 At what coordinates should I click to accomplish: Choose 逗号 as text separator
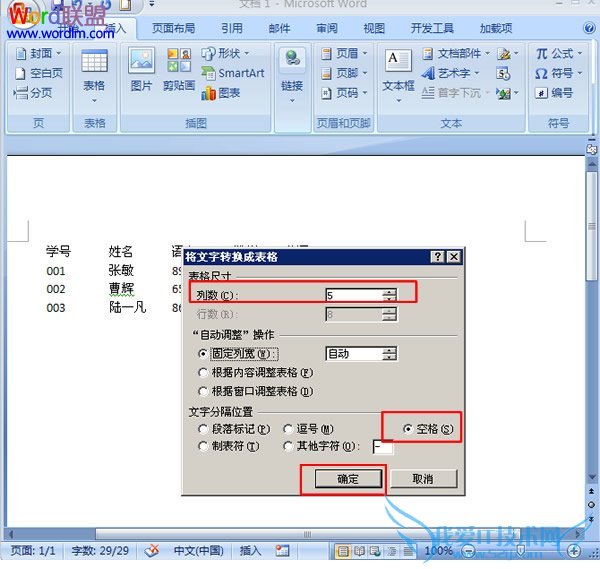point(308,429)
